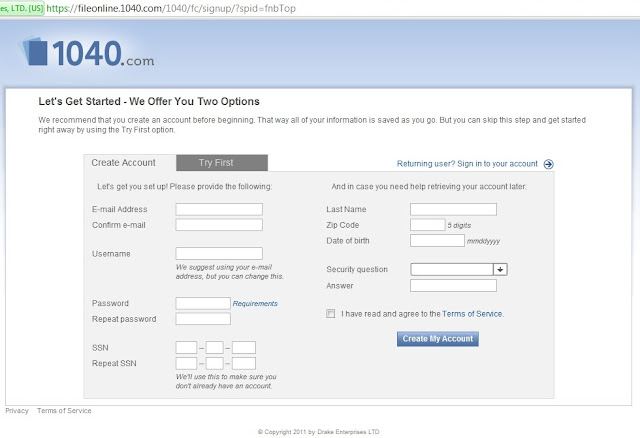Focus the security Answer field
The width and height of the screenshot is (640, 438).
tap(453, 286)
